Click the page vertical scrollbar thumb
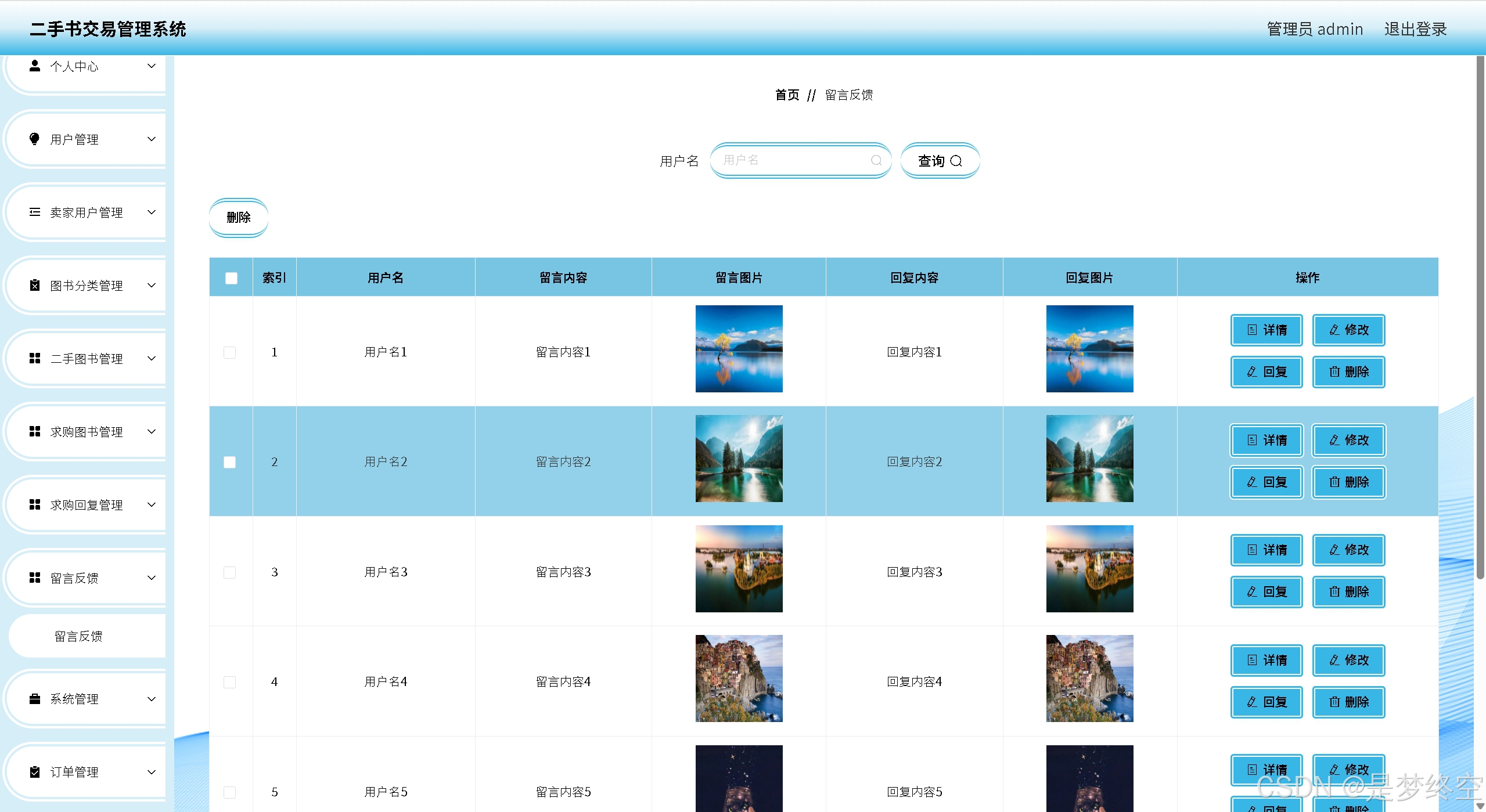This screenshot has height=812, width=1486. [x=1480, y=317]
